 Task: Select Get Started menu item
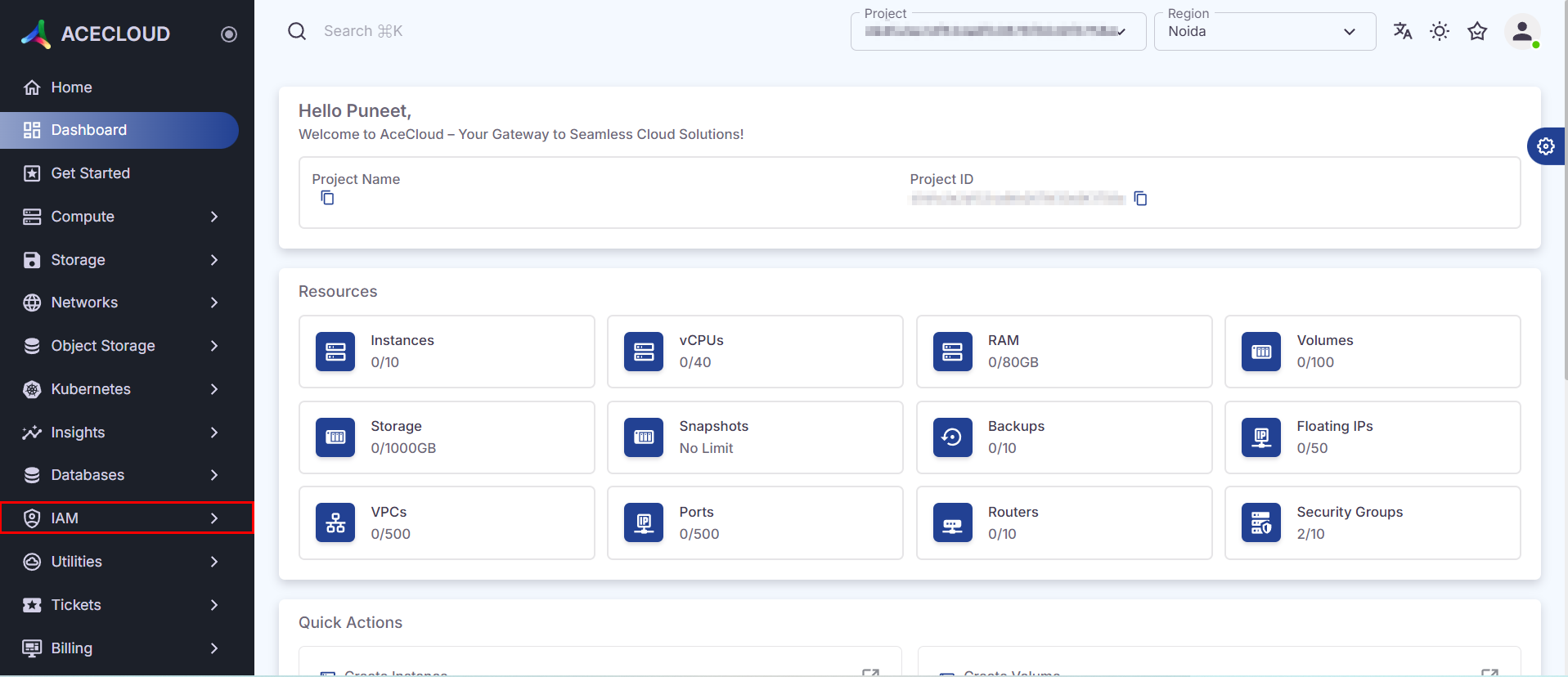(90, 173)
